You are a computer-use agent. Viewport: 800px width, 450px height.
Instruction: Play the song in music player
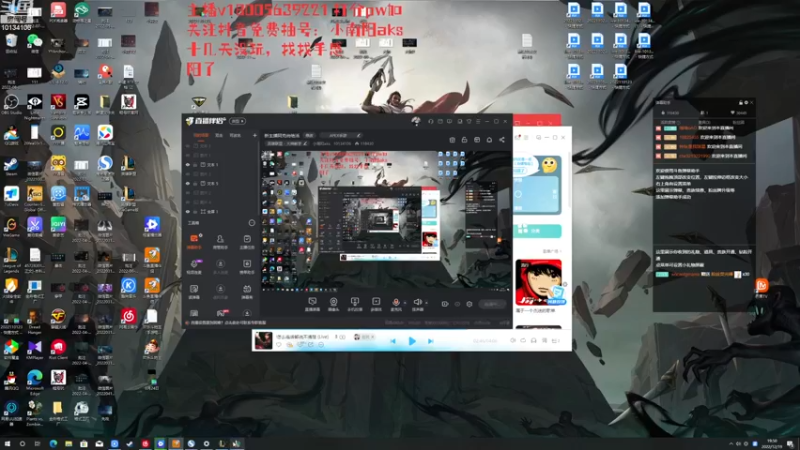[x=412, y=341]
